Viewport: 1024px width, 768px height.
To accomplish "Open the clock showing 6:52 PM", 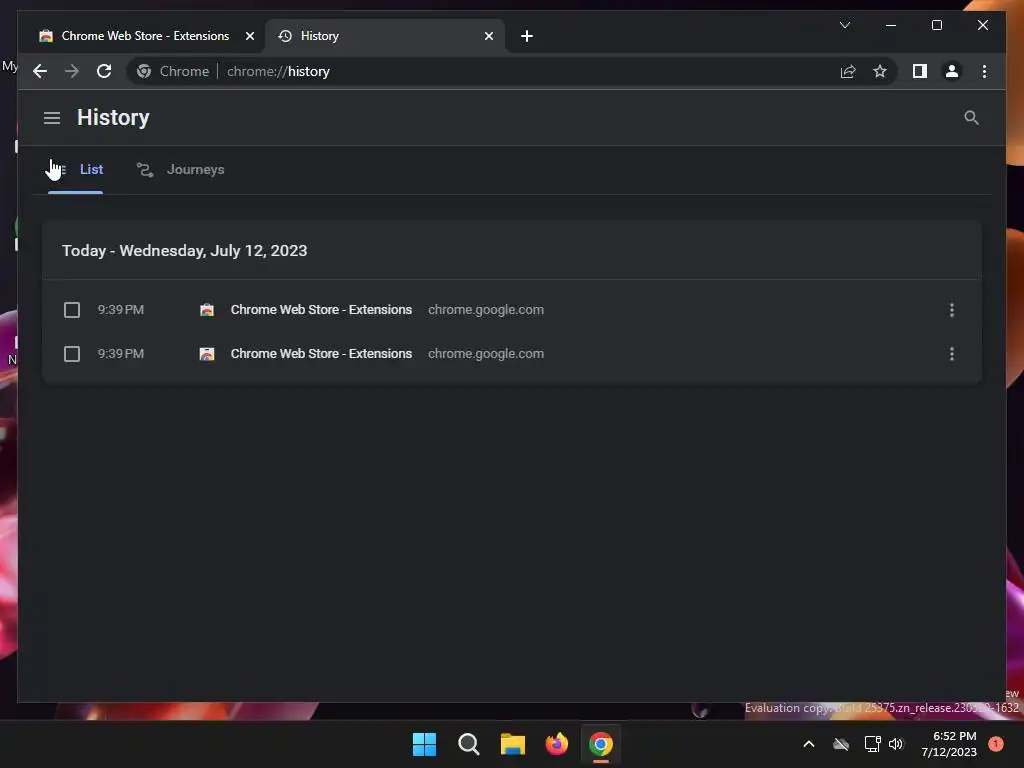I will (x=949, y=744).
